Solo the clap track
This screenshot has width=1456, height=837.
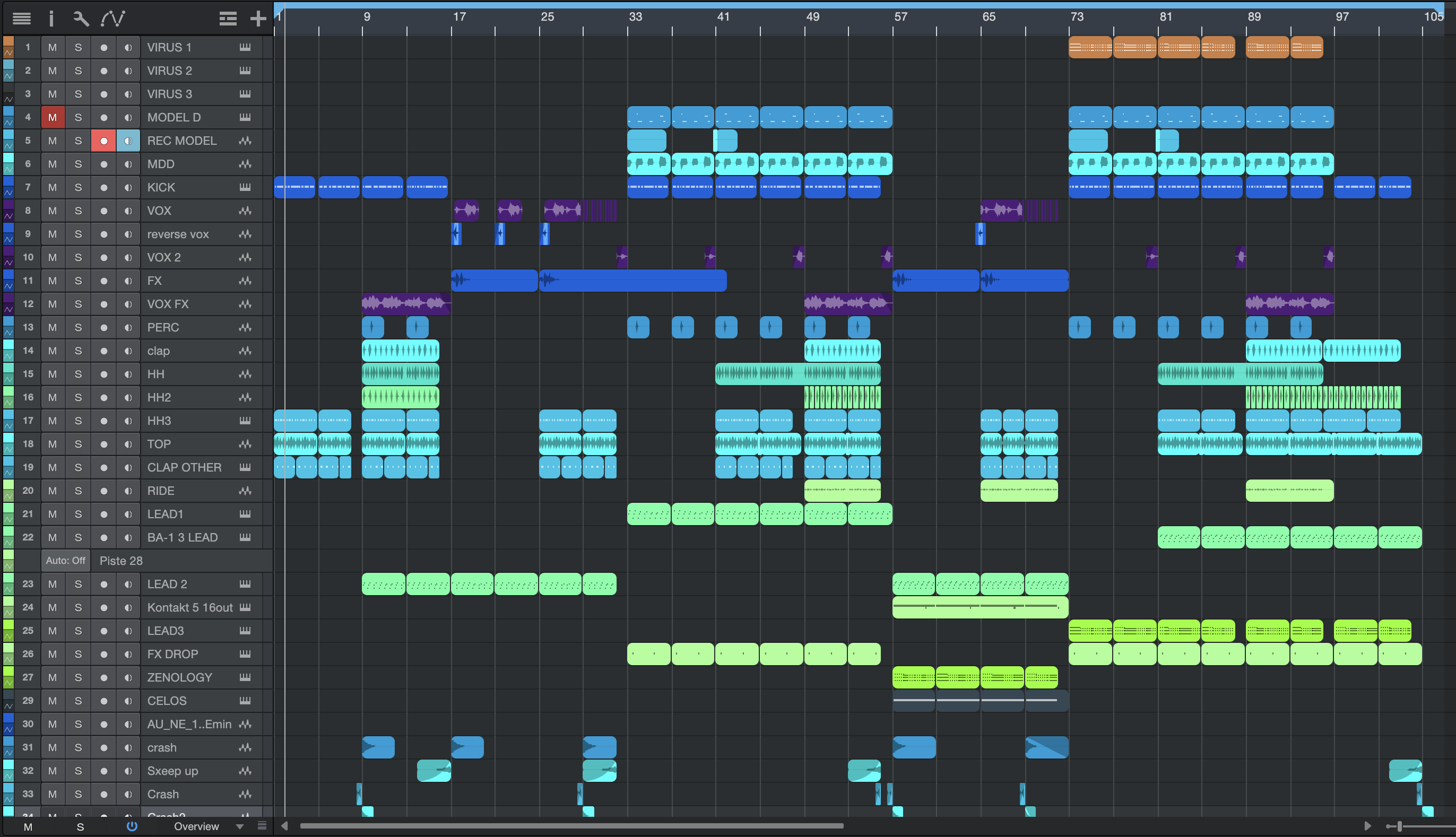click(x=78, y=351)
